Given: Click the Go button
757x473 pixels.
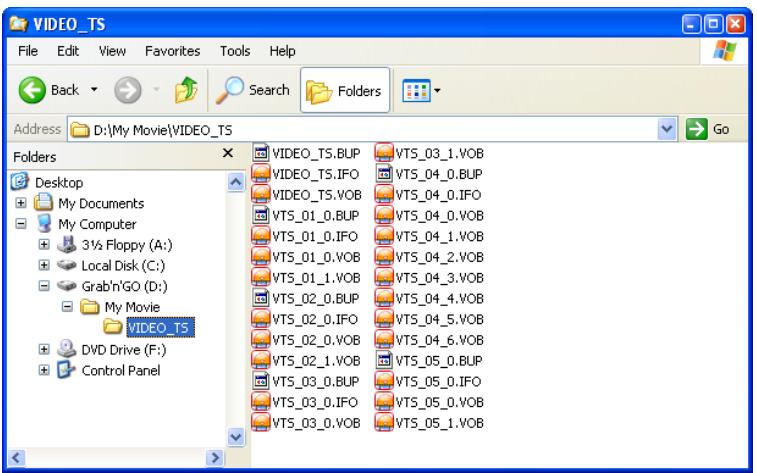Looking at the screenshot, I should 706,130.
